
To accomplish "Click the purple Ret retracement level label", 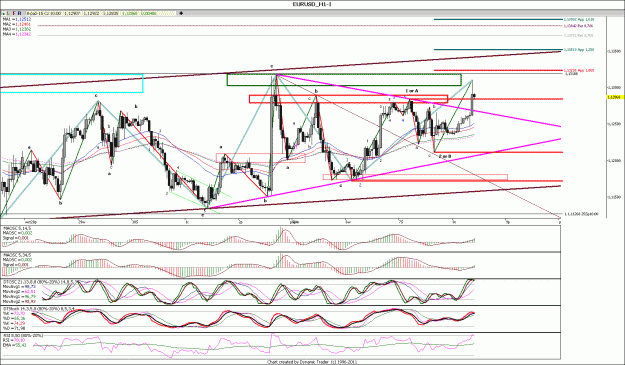I will [578, 26].
